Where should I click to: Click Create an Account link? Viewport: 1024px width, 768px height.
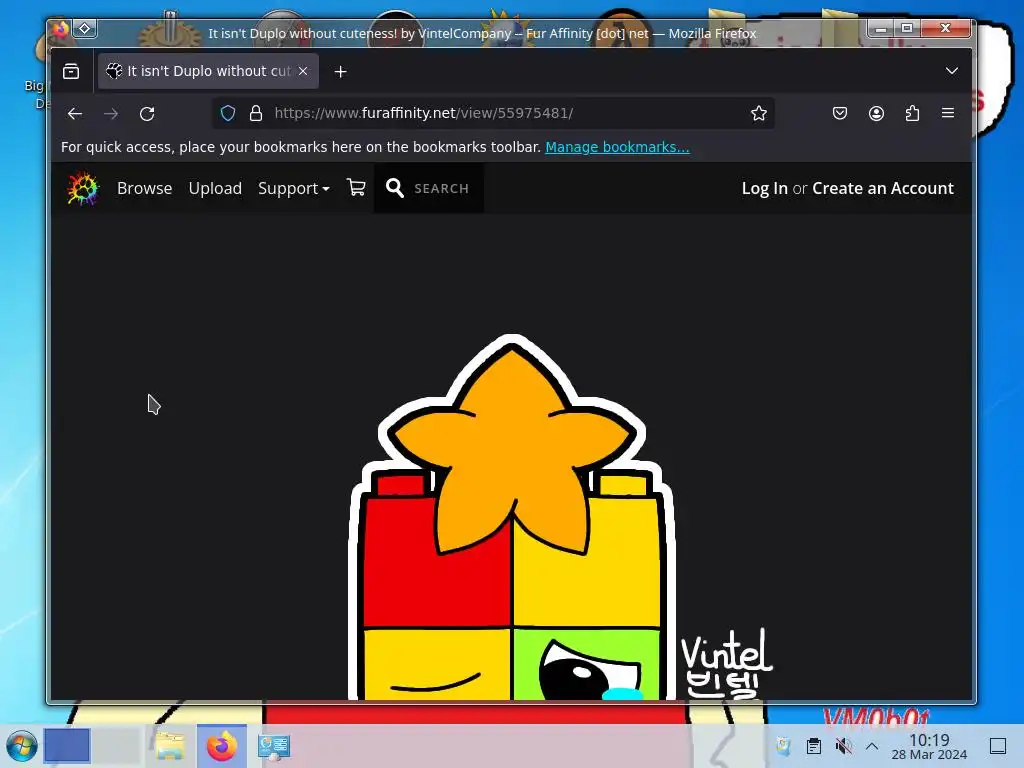coord(882,188)
